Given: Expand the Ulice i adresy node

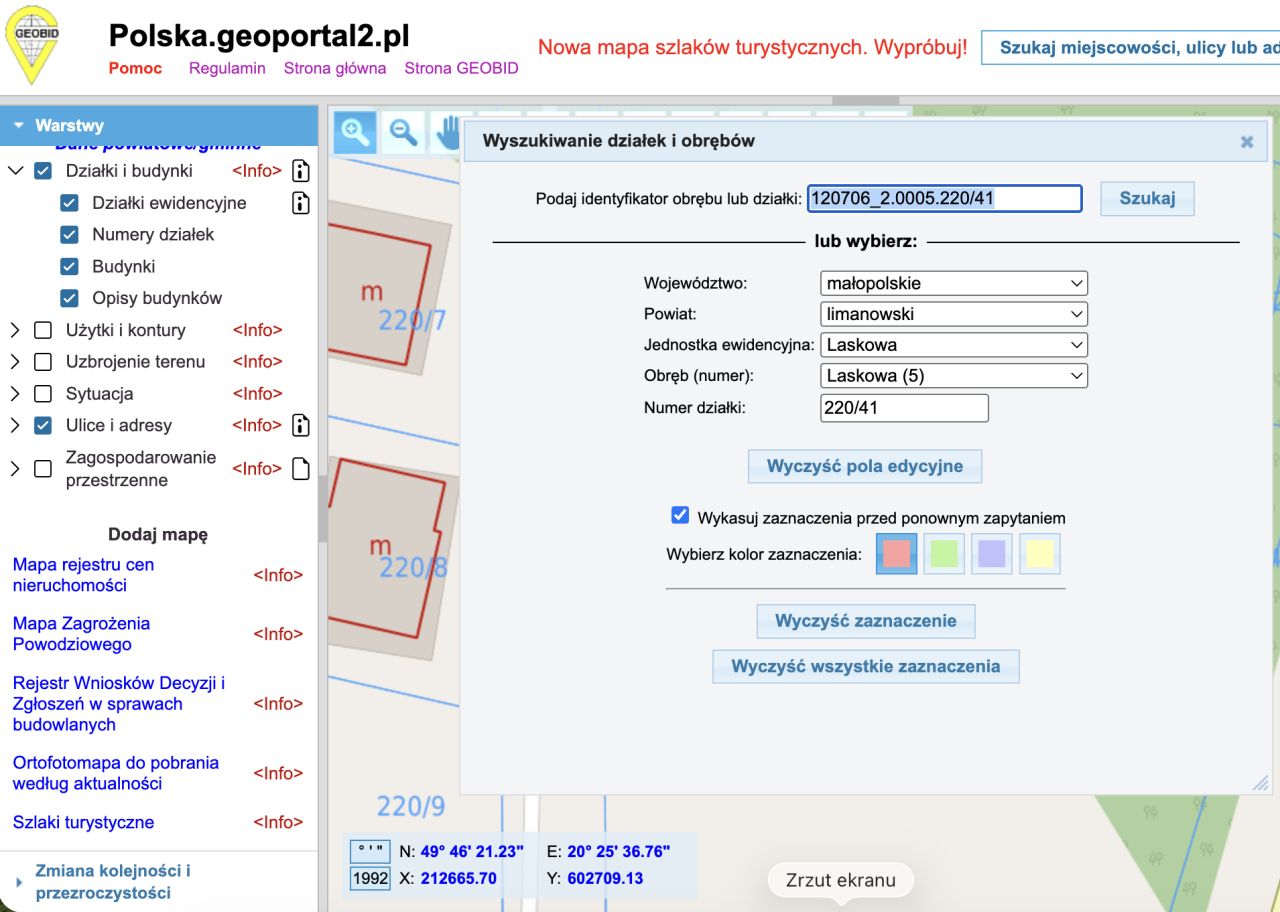Looking at the screenshot, I should (15, 425).
